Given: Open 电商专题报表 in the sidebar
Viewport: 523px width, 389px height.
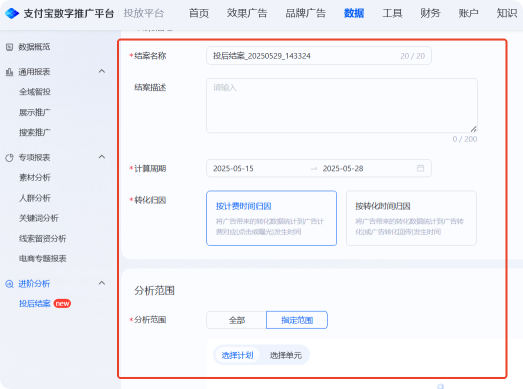Looking at the screenshot, I should (43, 259).
